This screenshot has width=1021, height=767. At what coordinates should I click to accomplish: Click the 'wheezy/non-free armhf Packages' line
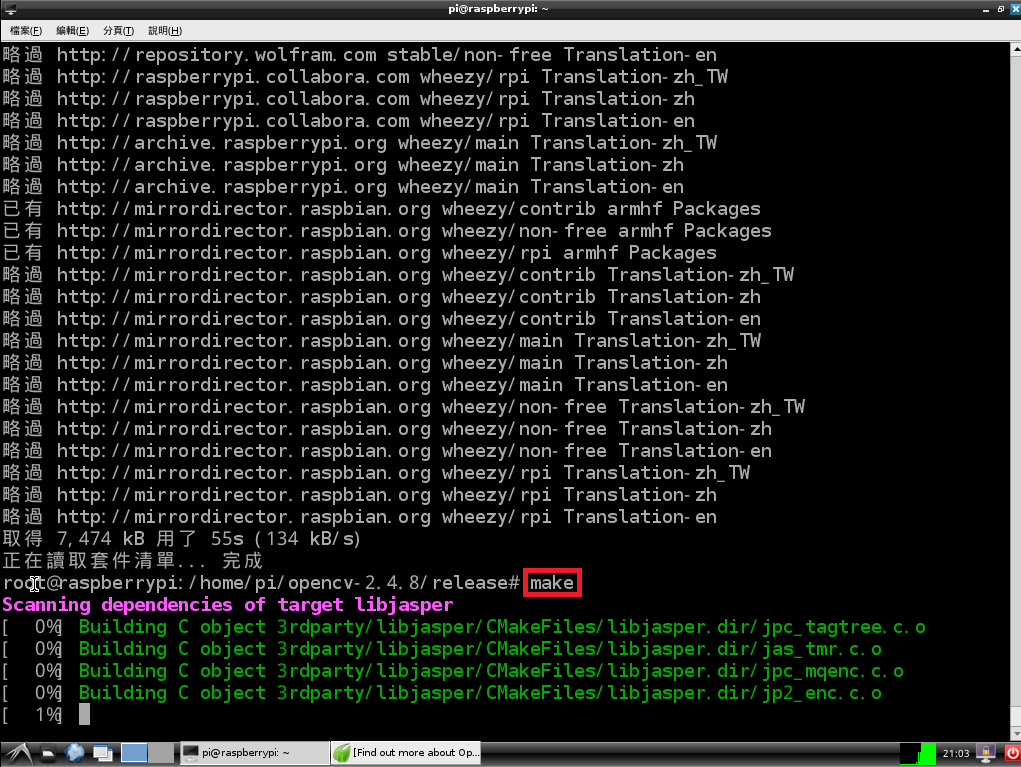[x=387, y=231]
